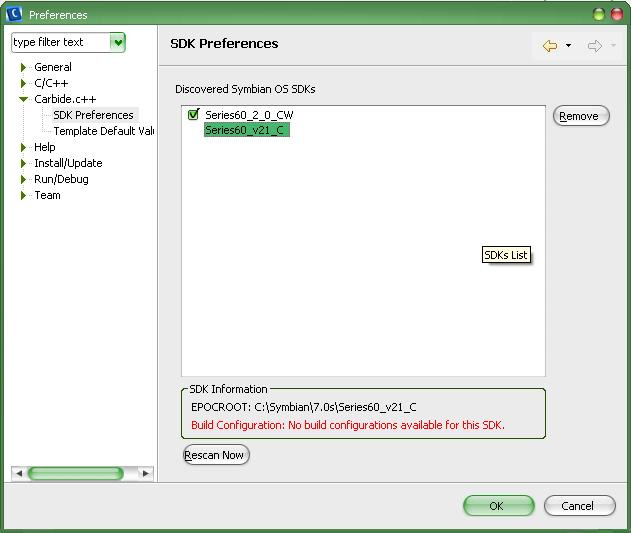Click the red Build Configuration warning text

tap(348, 425)
